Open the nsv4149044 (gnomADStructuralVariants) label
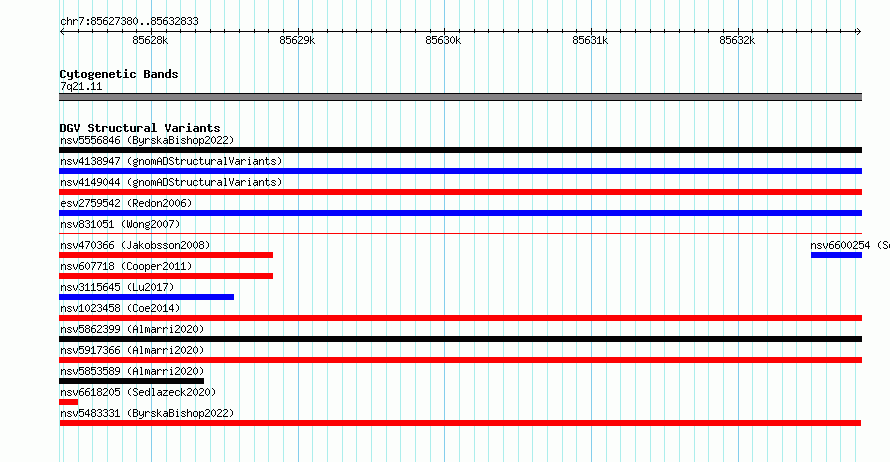890x462 pixels. [171, 182]
